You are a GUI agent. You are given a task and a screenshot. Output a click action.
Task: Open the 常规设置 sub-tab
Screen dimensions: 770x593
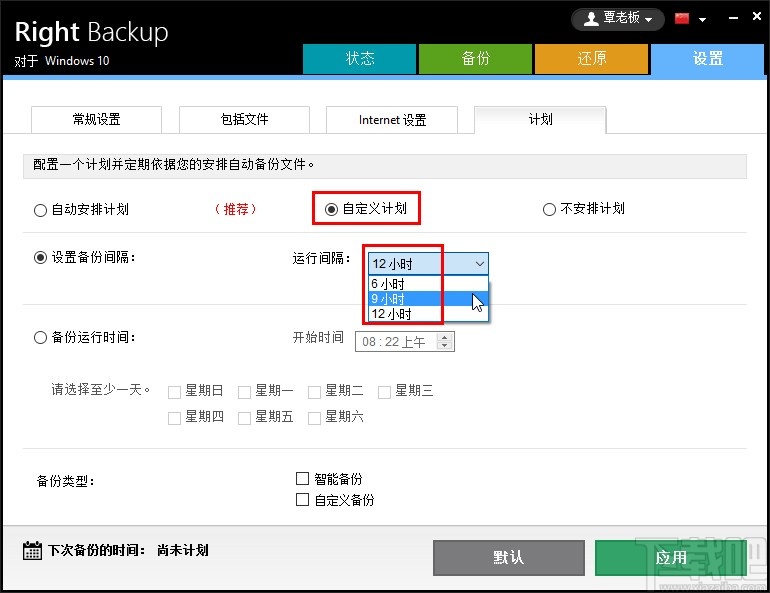pos(96,119)
